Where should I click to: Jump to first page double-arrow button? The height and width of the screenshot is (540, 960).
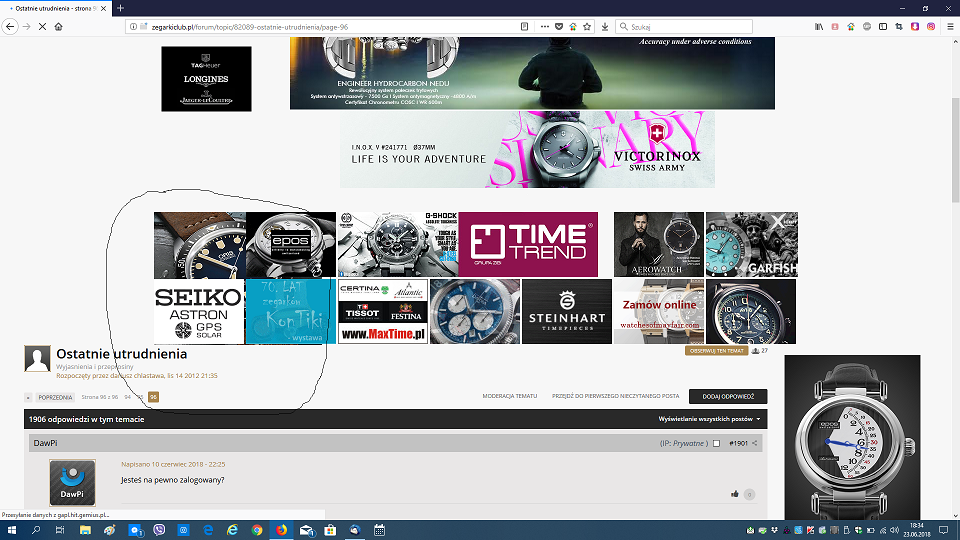pos(28,397)
